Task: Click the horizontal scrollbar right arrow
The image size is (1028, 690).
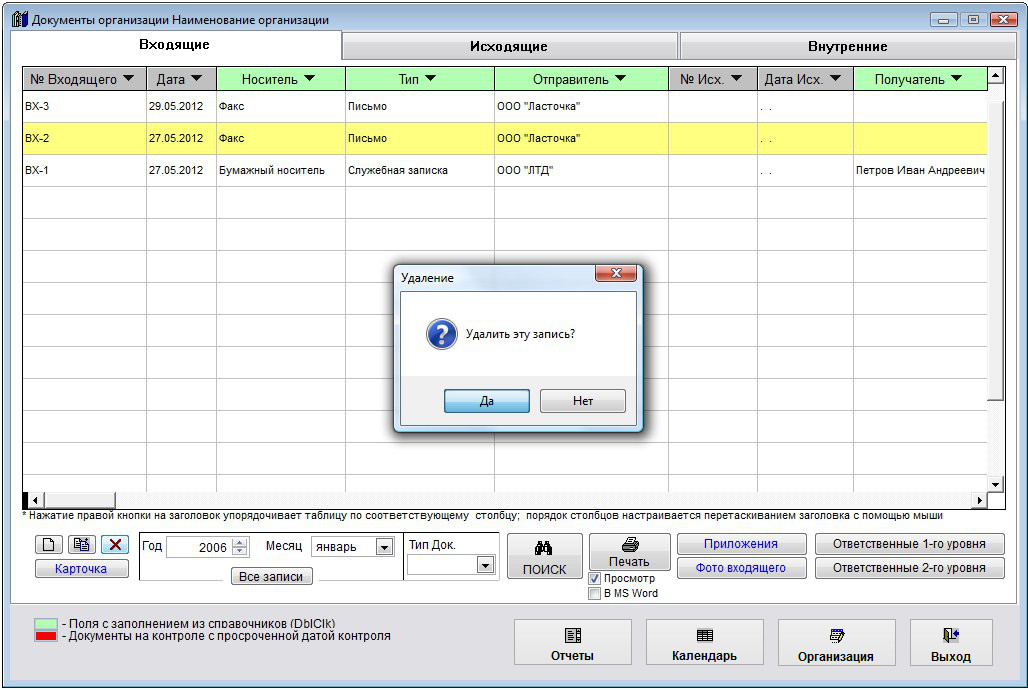Action: 980,499
